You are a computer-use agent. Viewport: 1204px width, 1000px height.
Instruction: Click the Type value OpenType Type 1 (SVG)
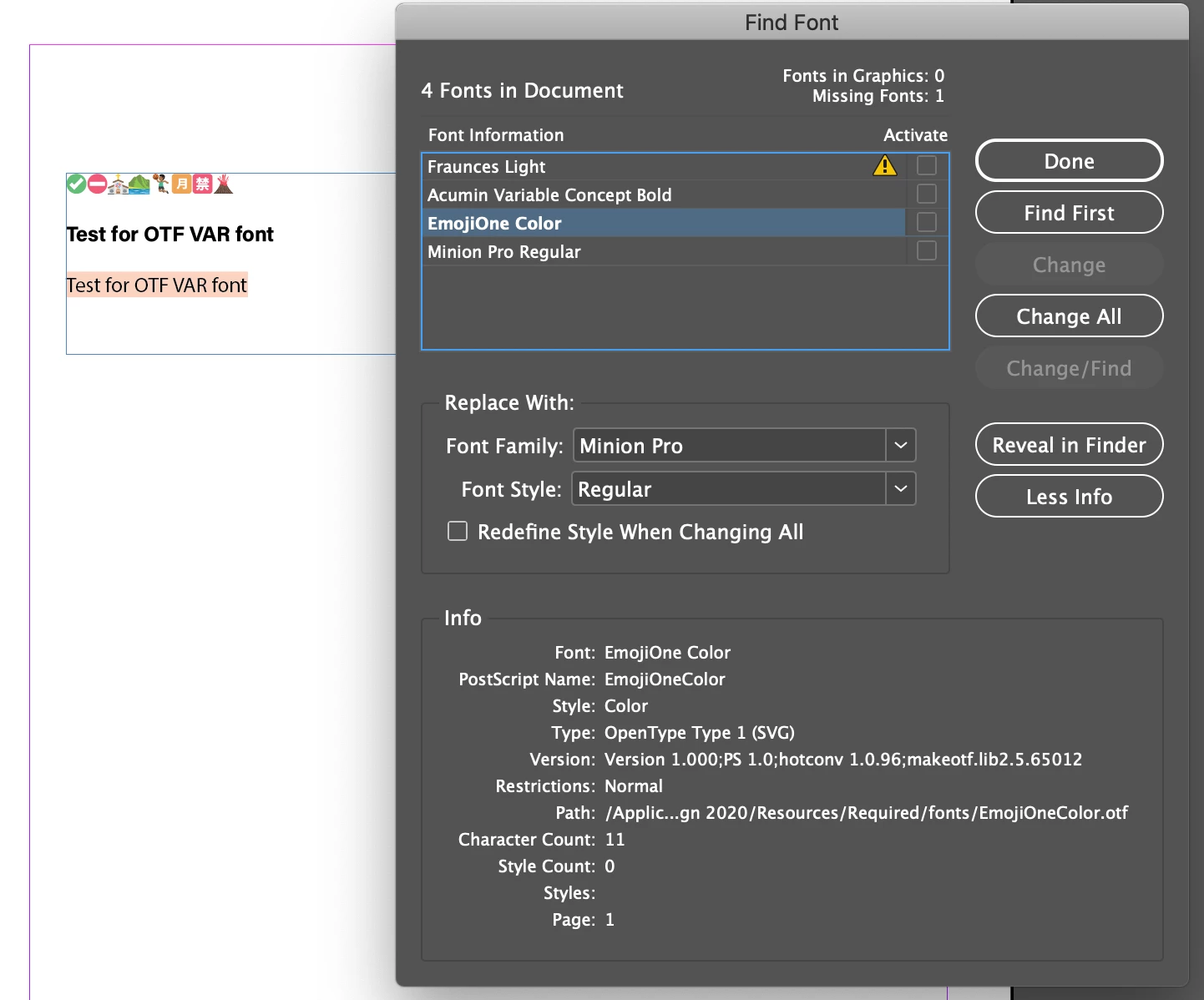(x=700, y=732)
